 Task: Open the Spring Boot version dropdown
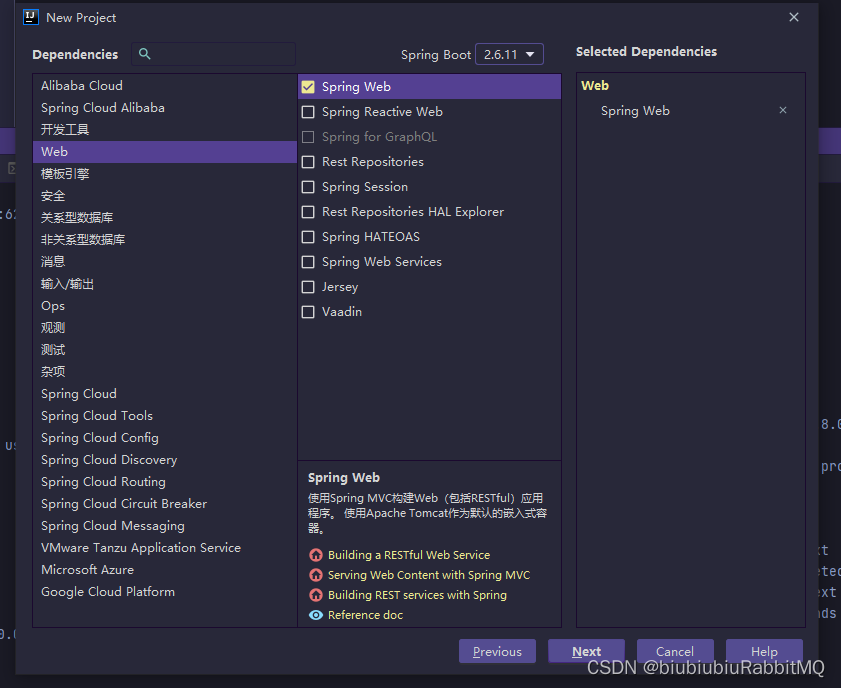[x=509, y=54]
